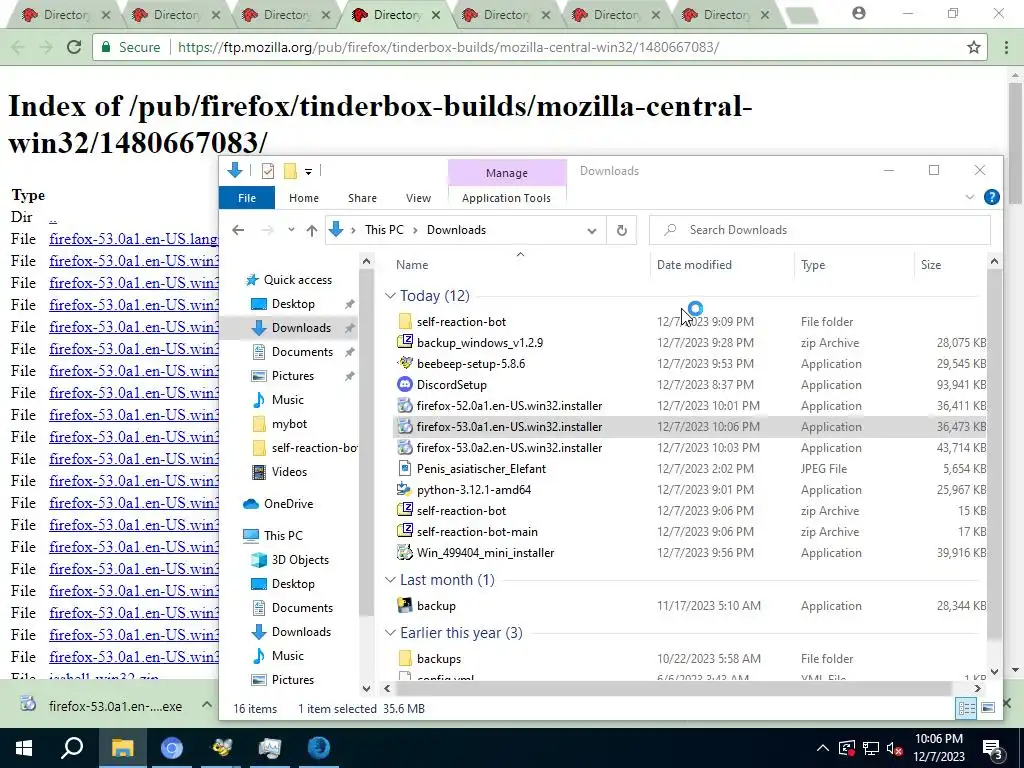
Task: Click horizontal scrollbar in file list
Action: [x=673, y=688]
